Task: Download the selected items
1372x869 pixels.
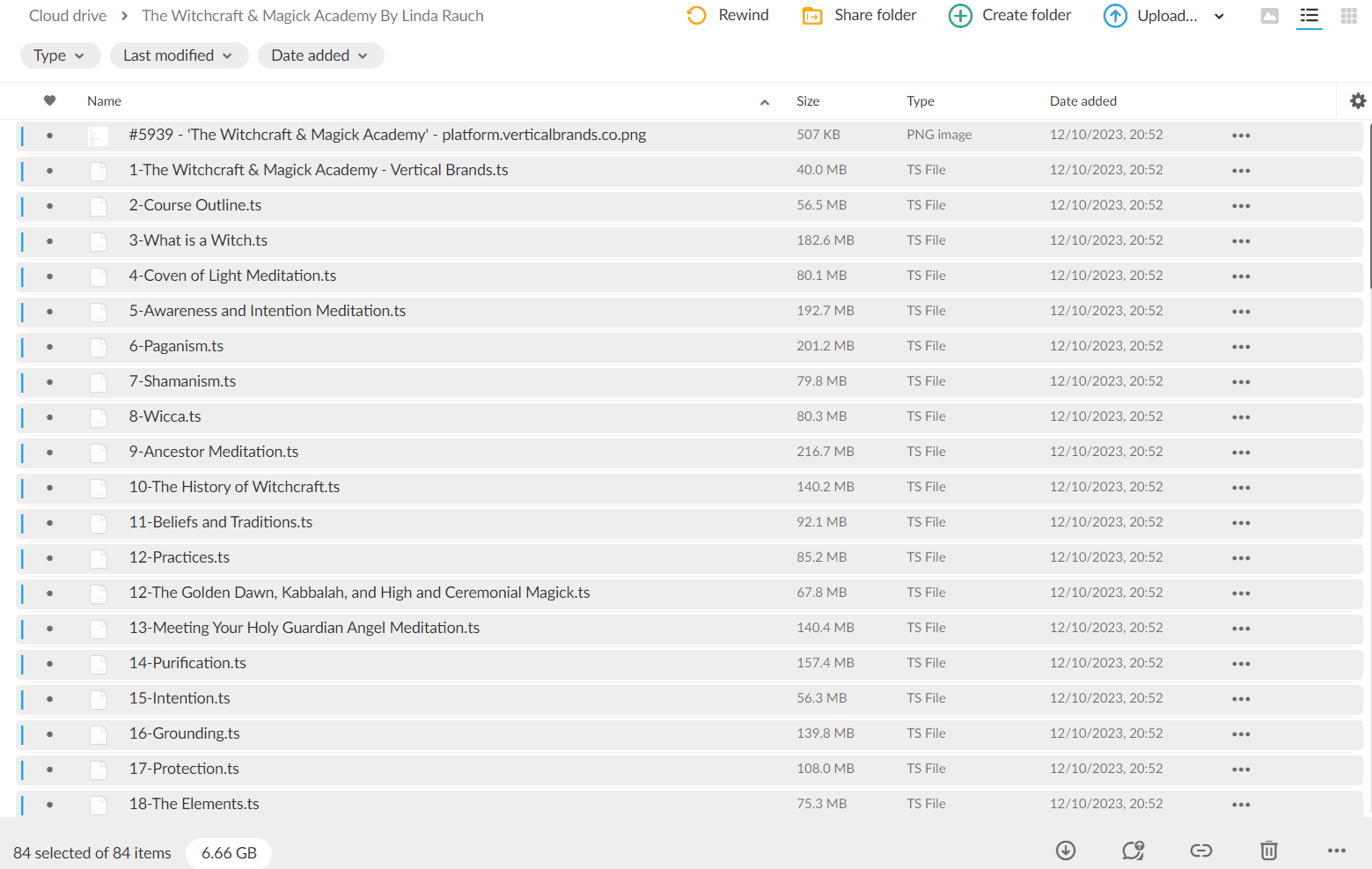Action: (x=1066, y=851)
